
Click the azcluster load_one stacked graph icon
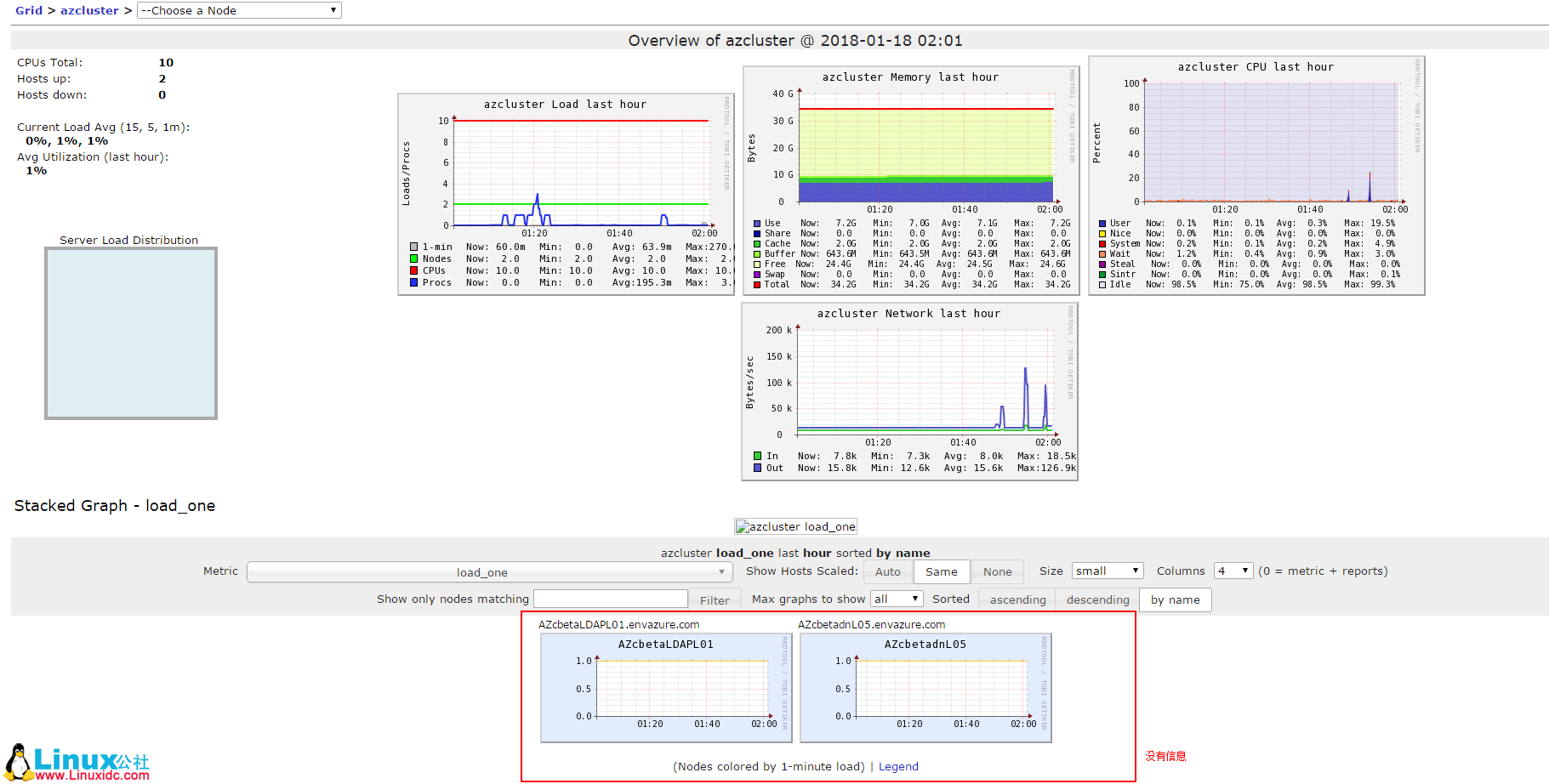pyautogui.click(x=795, y=526)
